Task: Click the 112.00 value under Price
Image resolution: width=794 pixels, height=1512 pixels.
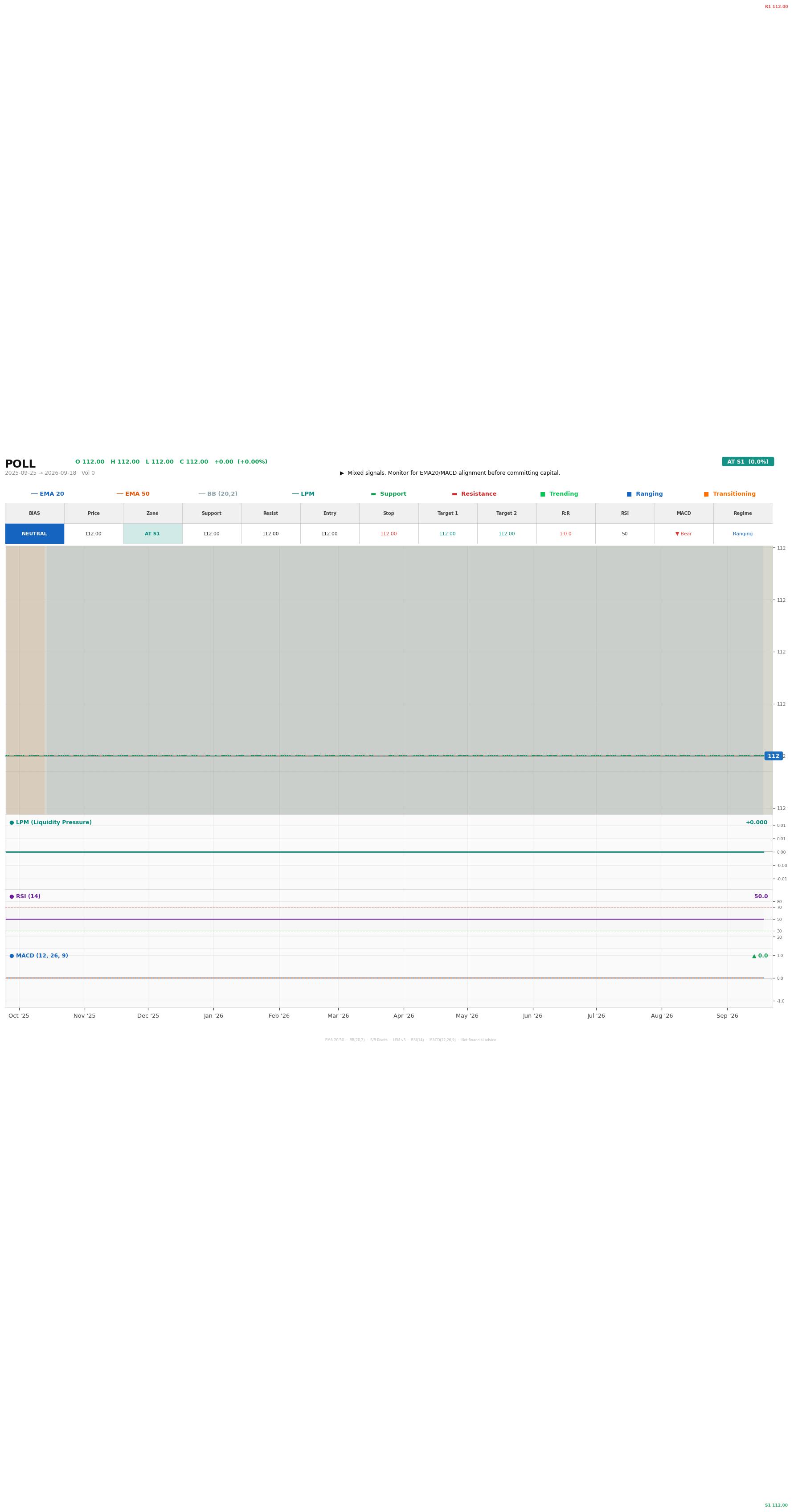Action: point(93,534)
